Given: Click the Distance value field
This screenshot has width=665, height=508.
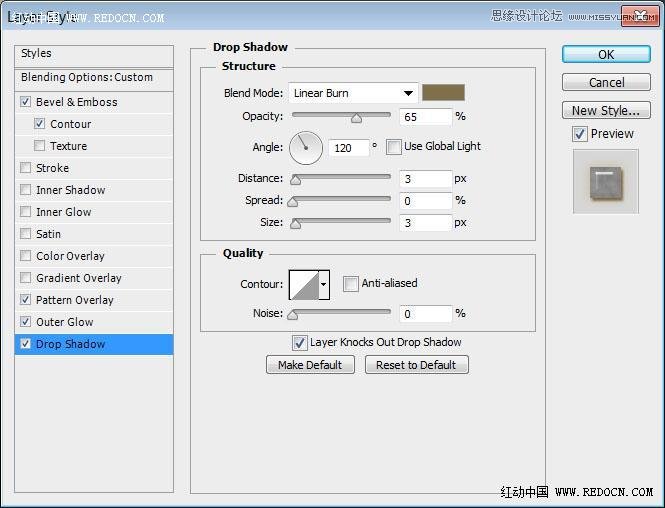Looking at the screenshot, I should pos(425,179).
